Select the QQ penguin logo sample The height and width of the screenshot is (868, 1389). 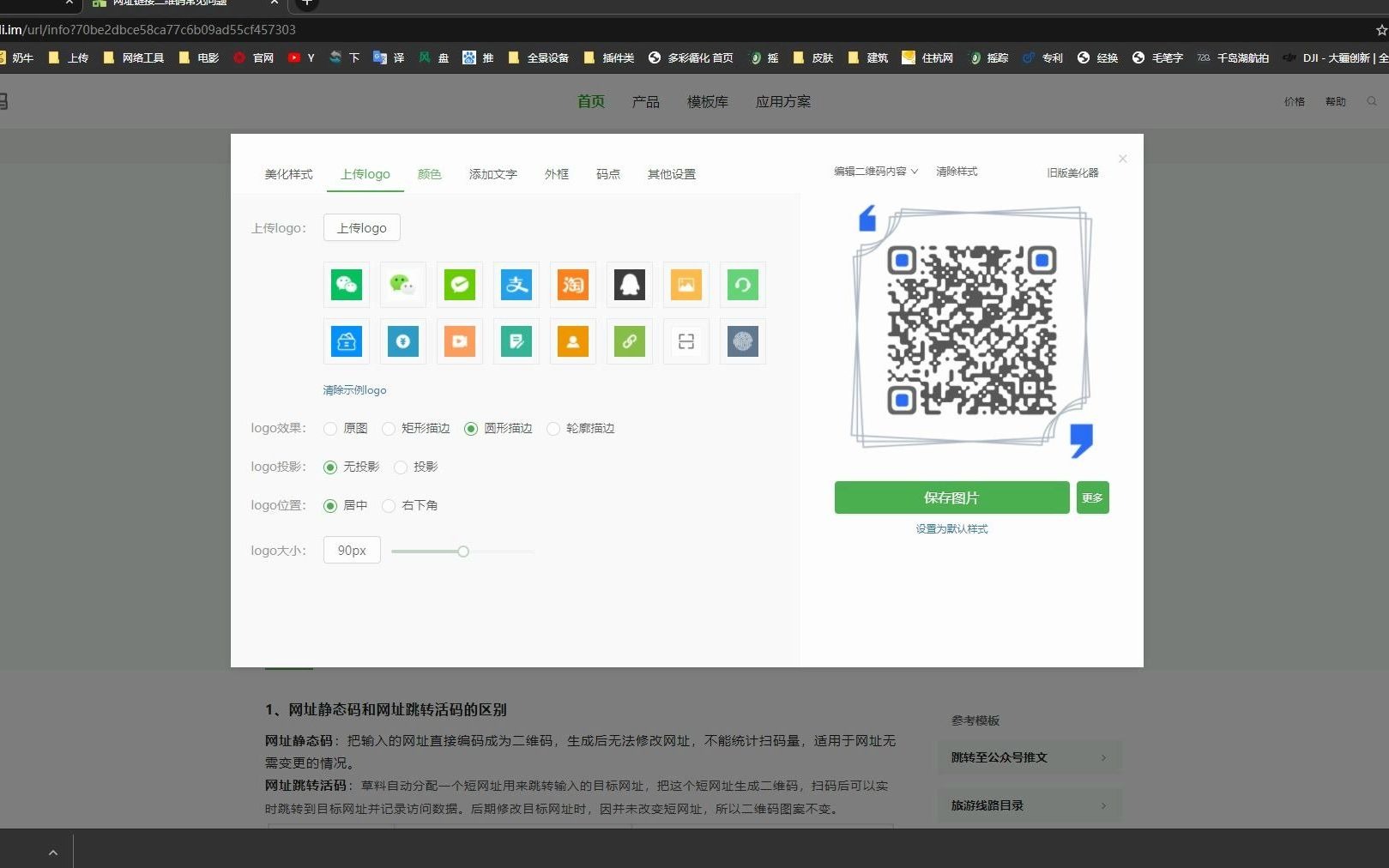[x=629, y=284]
